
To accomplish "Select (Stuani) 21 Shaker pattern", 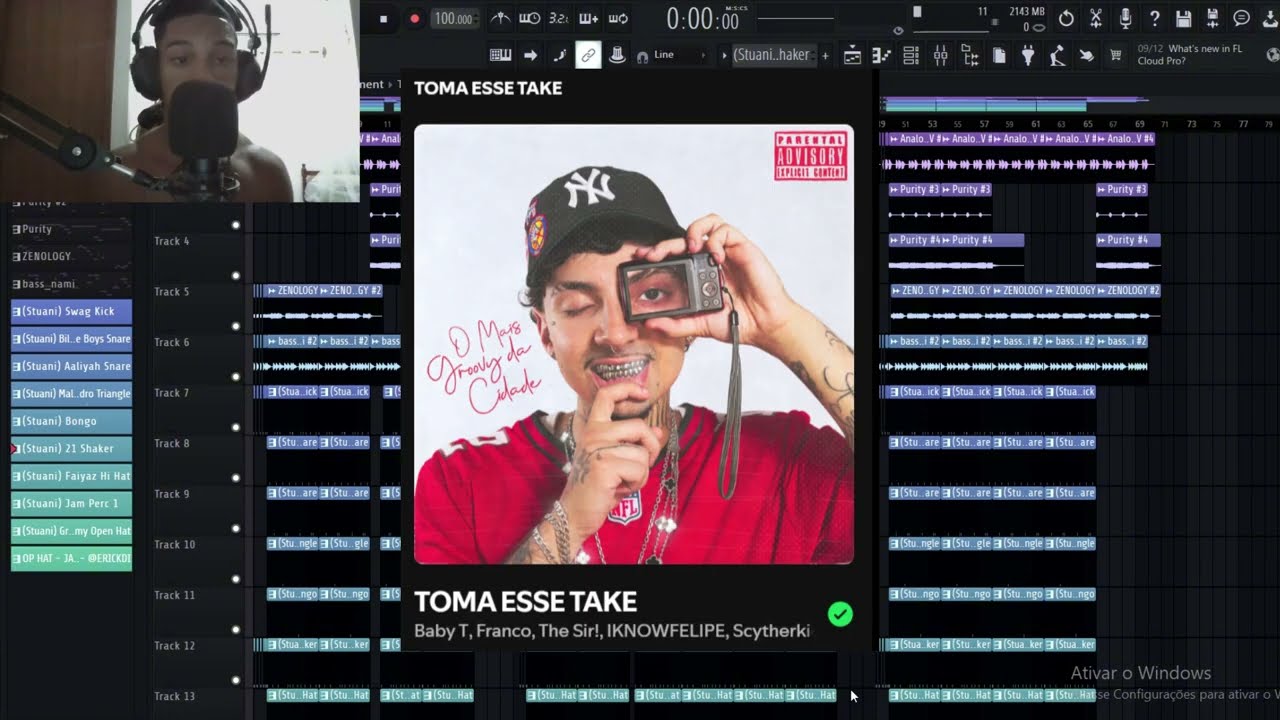I will click(x=71, y=449).
